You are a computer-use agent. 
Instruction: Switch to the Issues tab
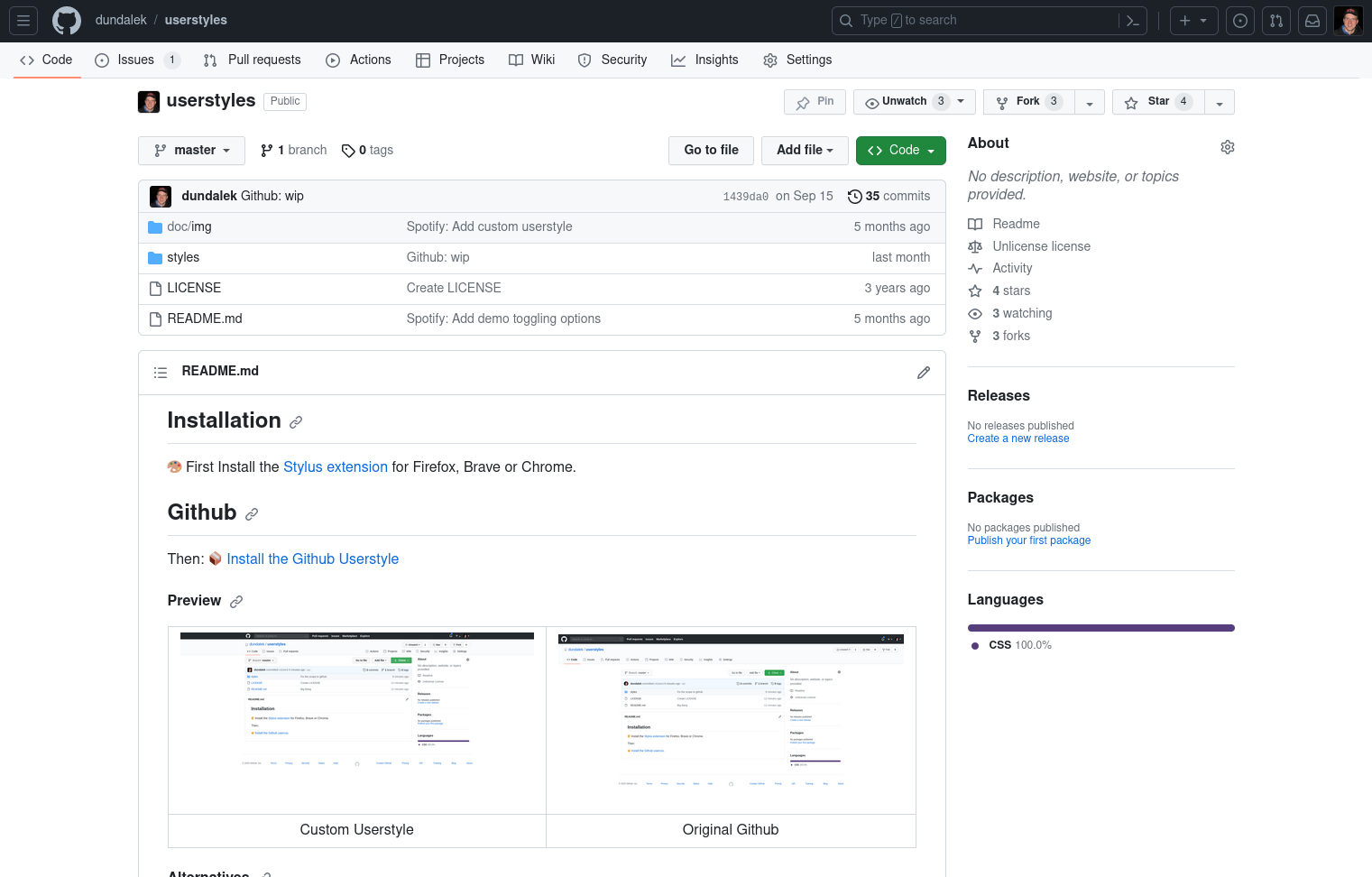(137, 60)
